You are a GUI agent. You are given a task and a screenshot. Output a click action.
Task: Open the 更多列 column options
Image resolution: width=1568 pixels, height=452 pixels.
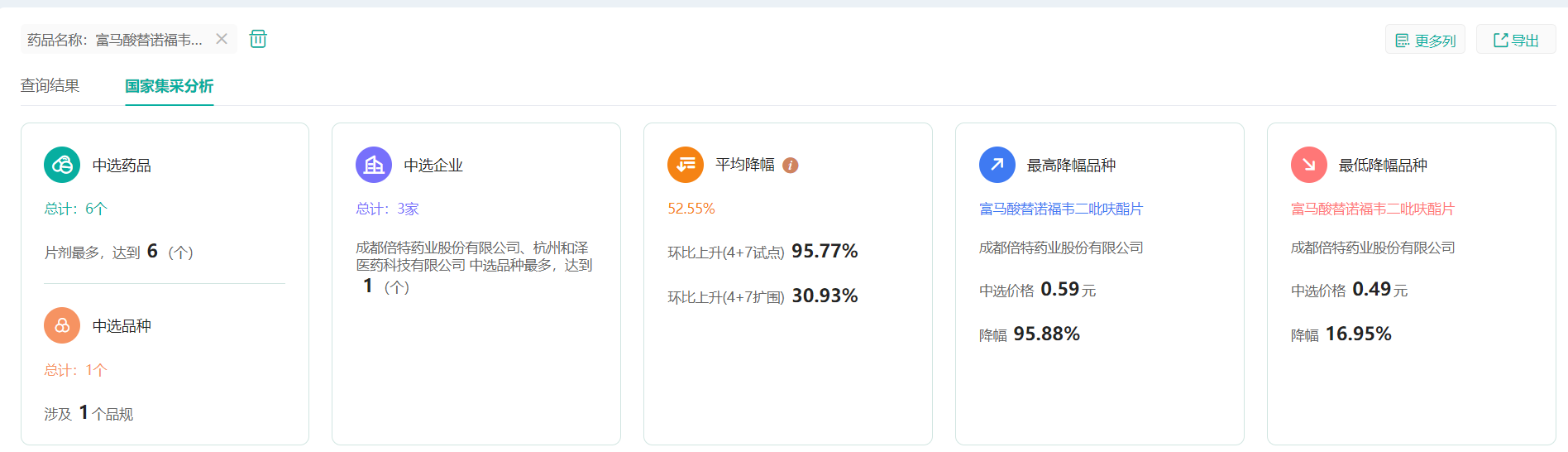(x=1425, y=41)
